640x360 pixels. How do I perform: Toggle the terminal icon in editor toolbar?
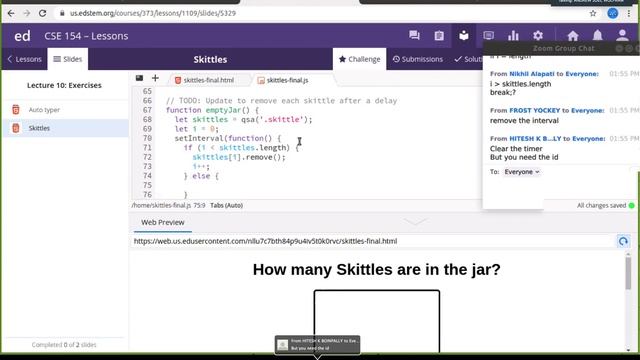click(x=139, y=78)
